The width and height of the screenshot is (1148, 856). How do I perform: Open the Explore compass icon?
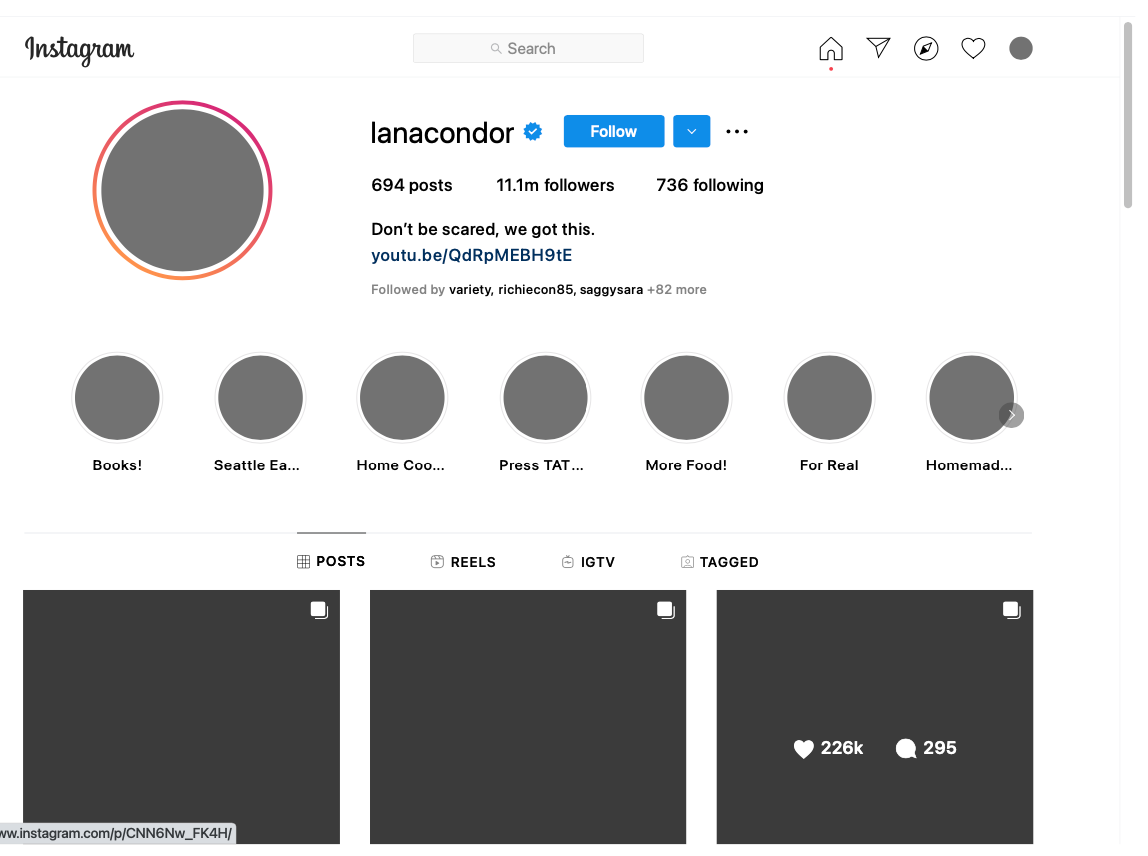925,48
